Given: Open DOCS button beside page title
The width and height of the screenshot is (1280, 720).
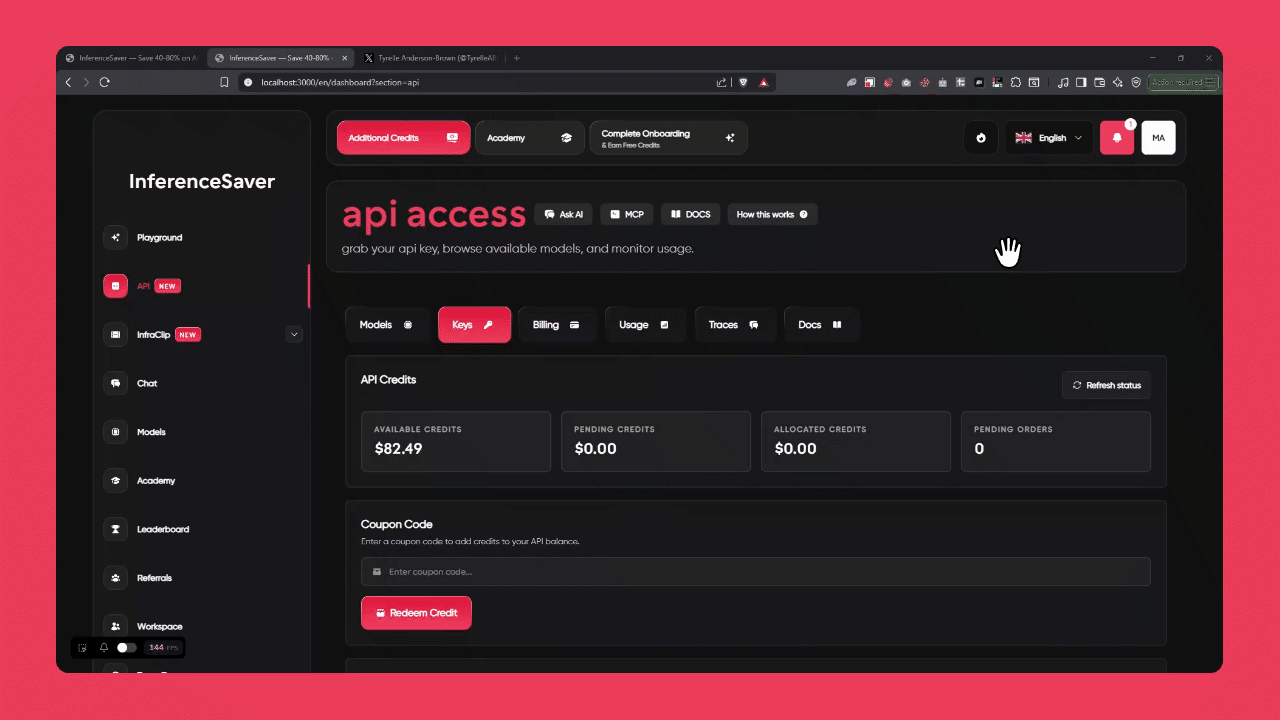Looking at the screenshot, I should click(x=691, y=214).
